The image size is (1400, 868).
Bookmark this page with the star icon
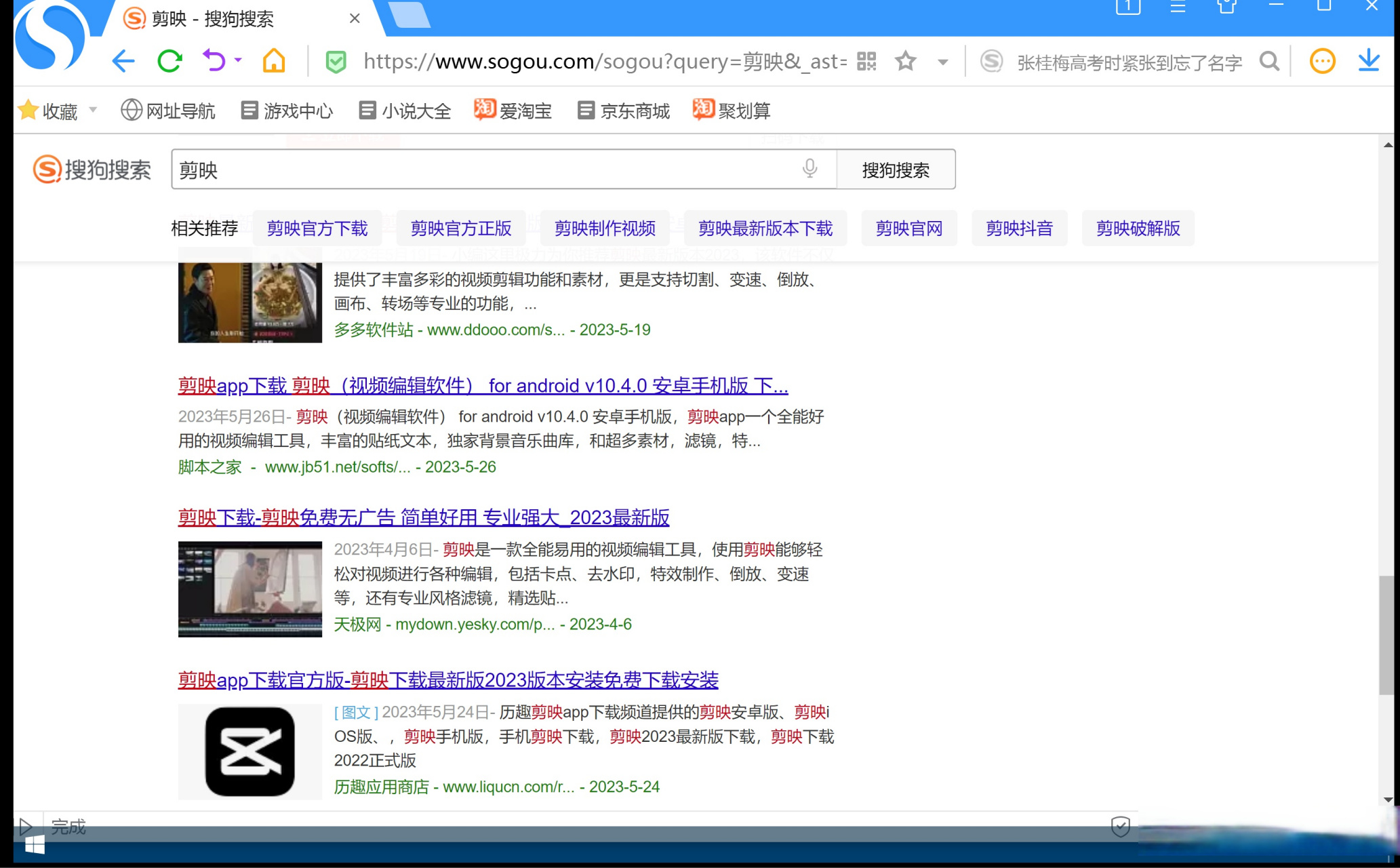[906, 62]
